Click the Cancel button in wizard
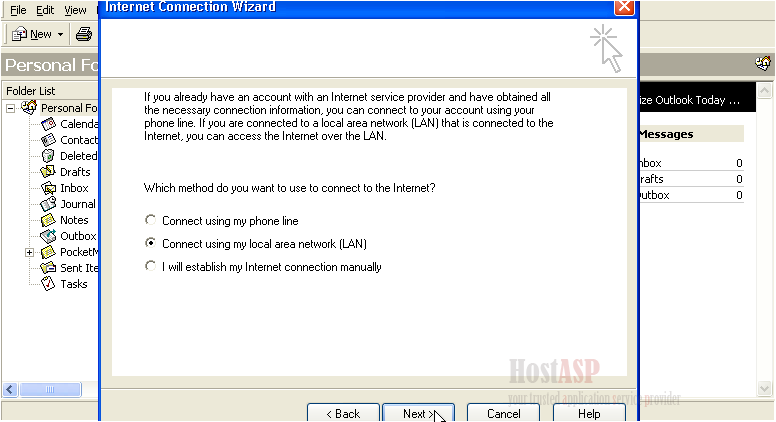 pos(503,413)
